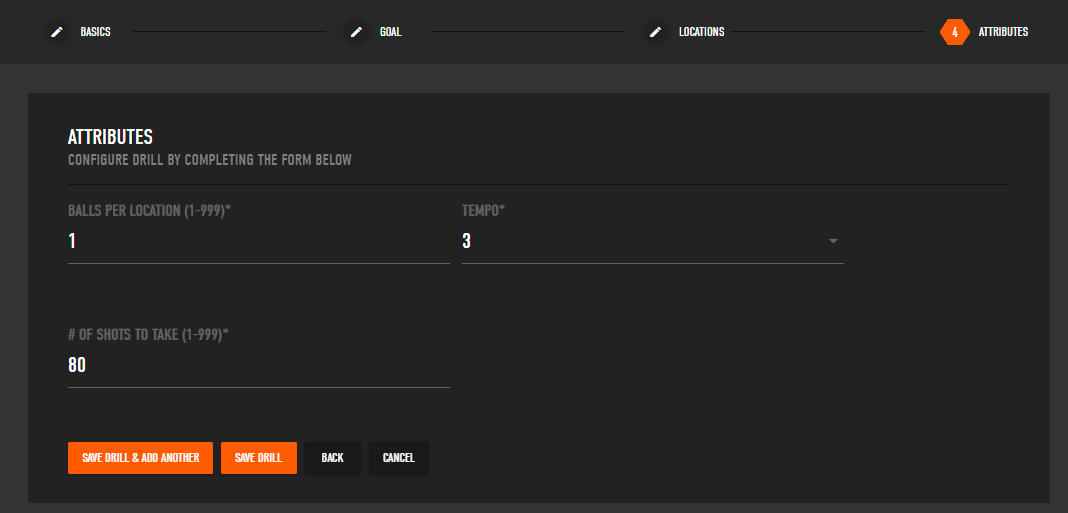Click the 'Configure drill by completing the form below' text

210,161
